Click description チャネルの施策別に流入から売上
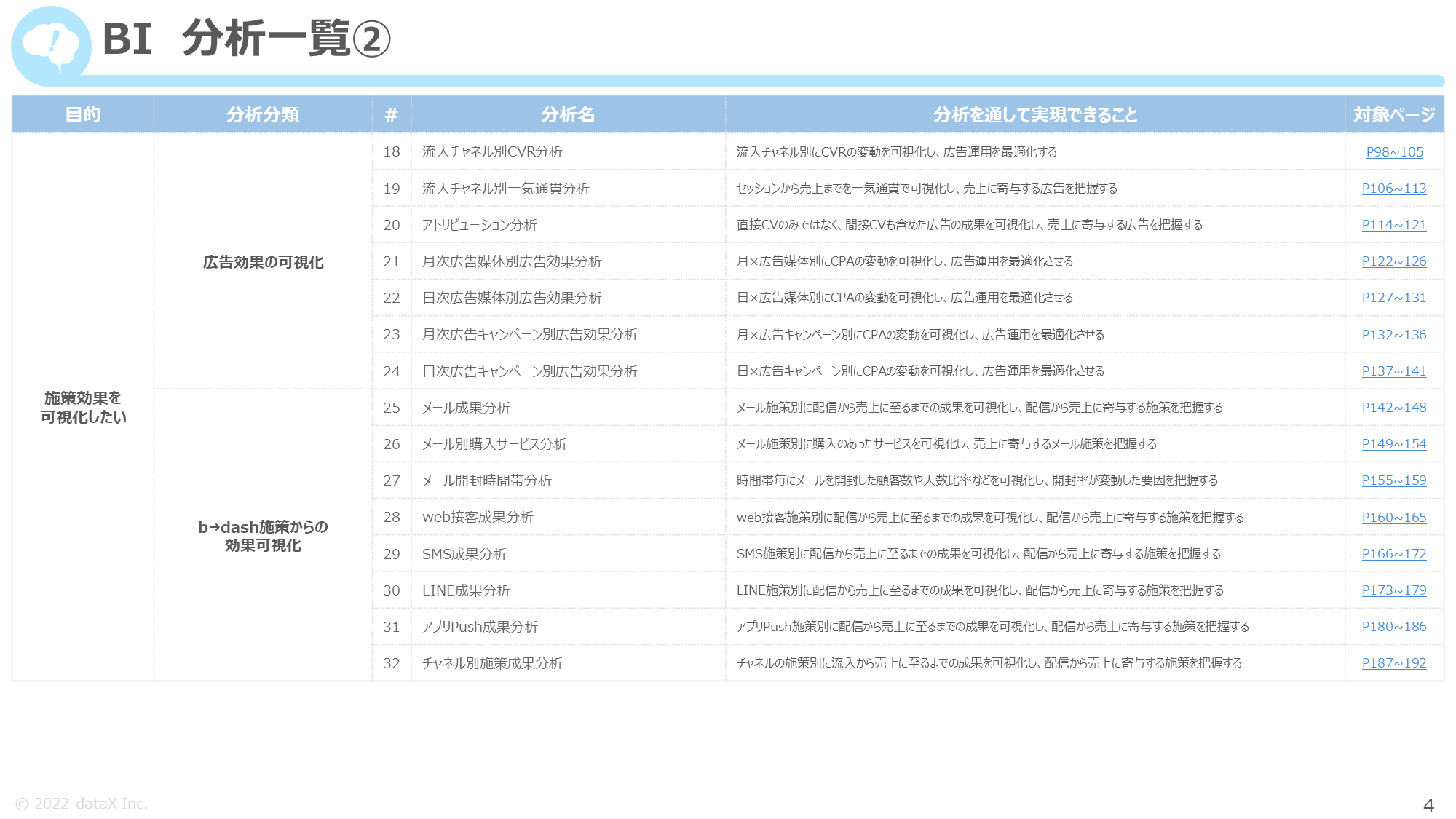This screenshot has height=819, width=1456. pyautogui.click(x=989, y=663)
